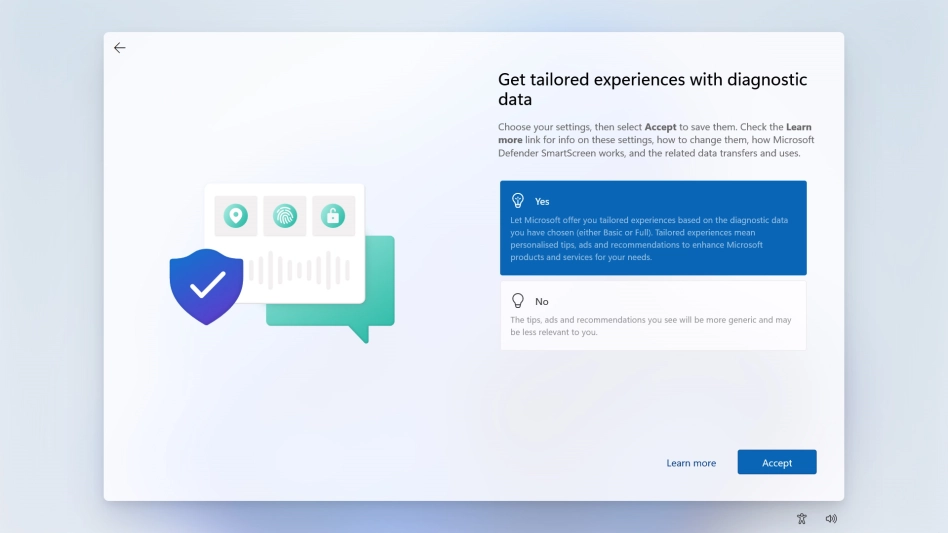
Task: Click the location pin icon in illustration
Action: click(x=235, y=216)
